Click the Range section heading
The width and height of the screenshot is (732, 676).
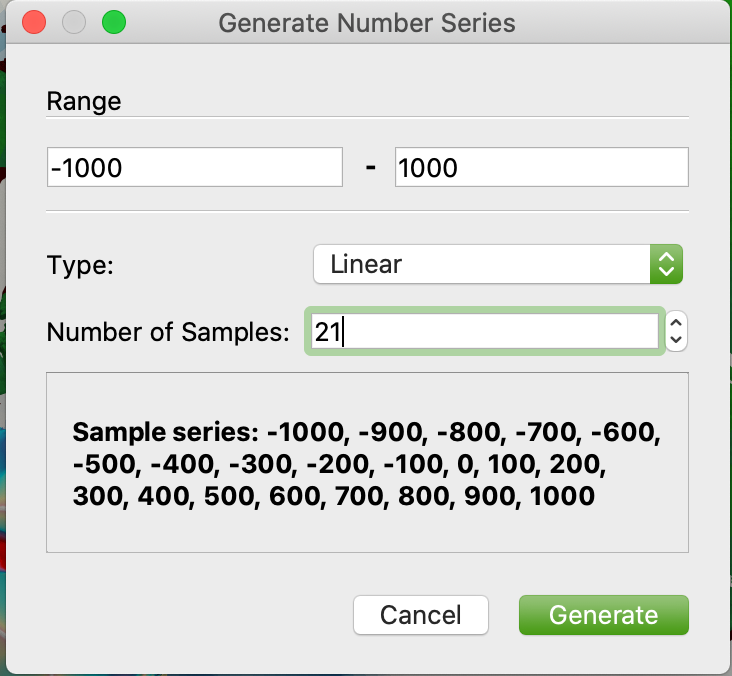click(x=84, y=101)
